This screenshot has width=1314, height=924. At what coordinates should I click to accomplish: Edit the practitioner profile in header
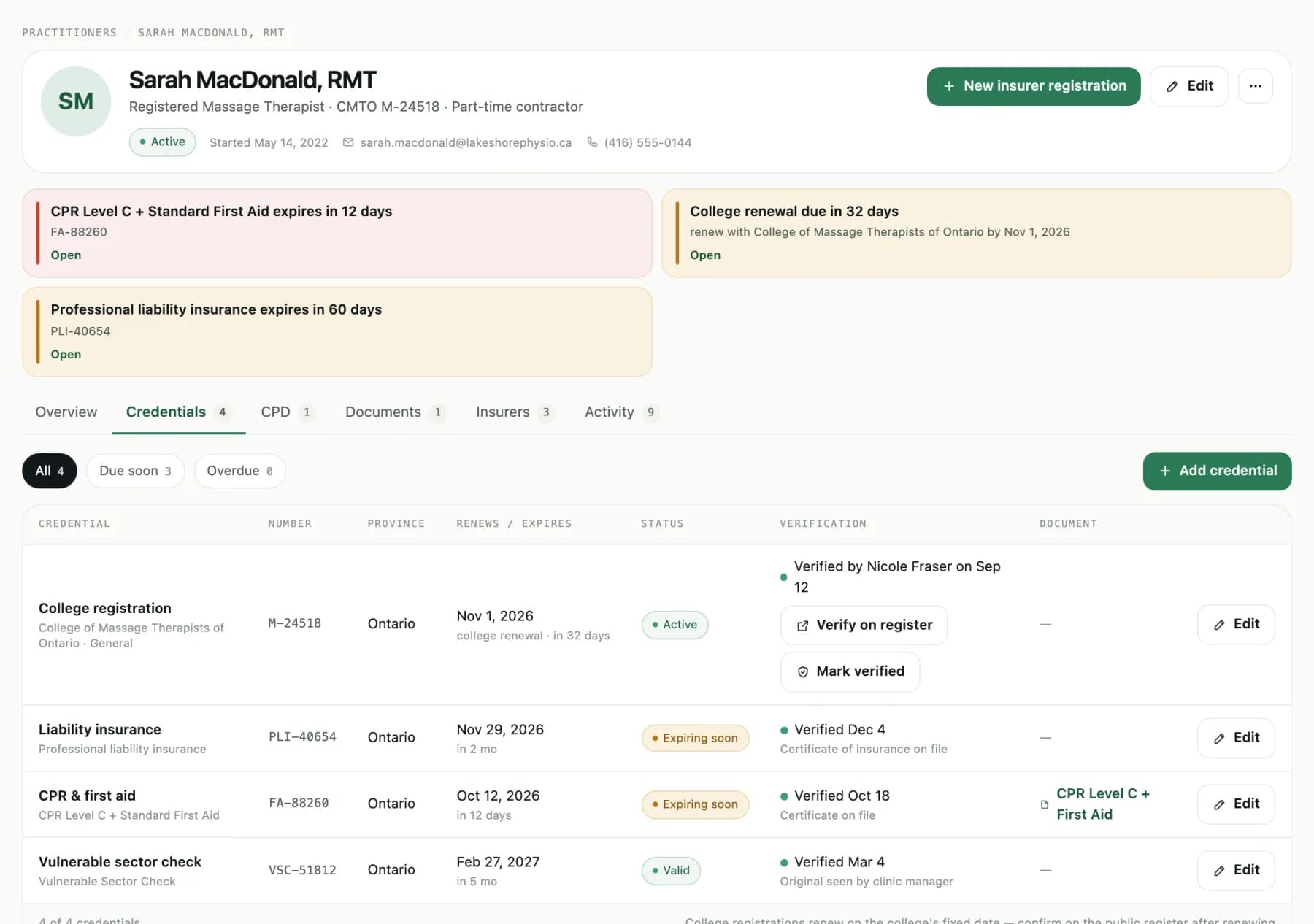click(x=1189, y=86)
